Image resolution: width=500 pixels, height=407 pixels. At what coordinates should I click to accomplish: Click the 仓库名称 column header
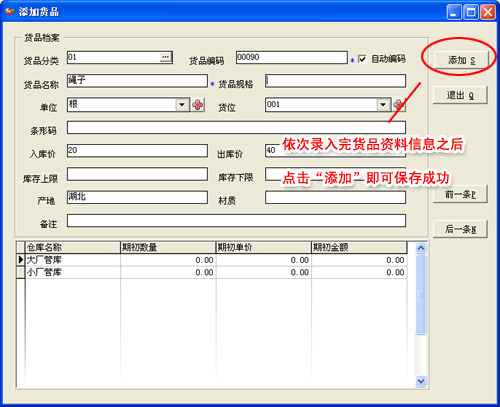[73, 247]
